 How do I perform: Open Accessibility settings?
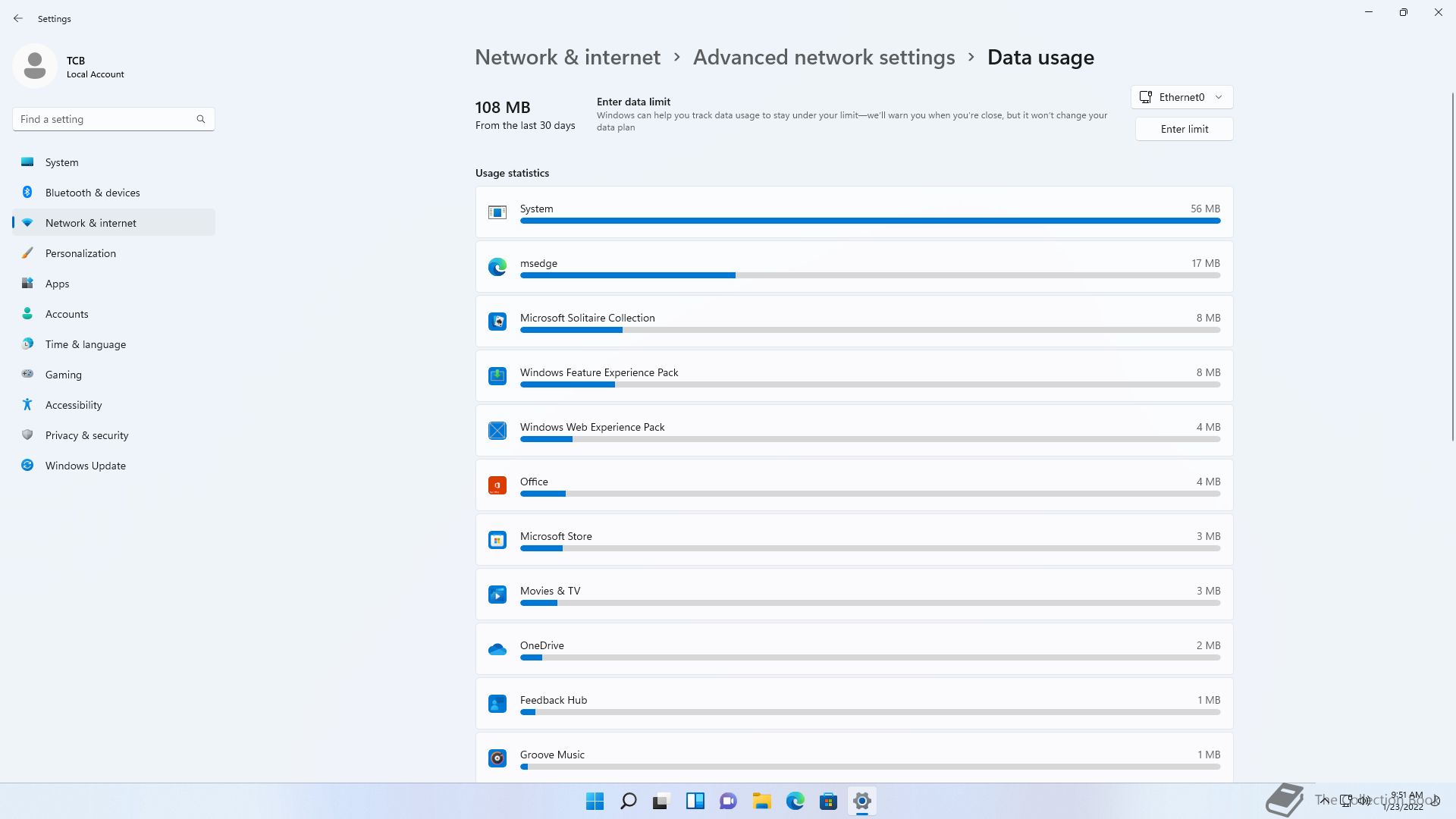[114, 405]
